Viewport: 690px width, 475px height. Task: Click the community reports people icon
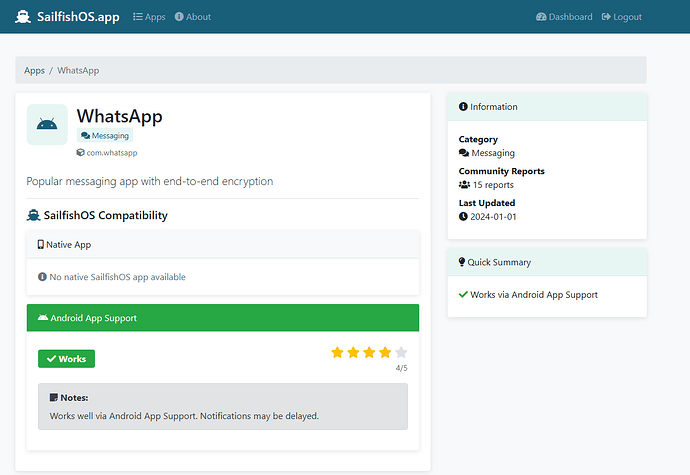tap(464, 185)
